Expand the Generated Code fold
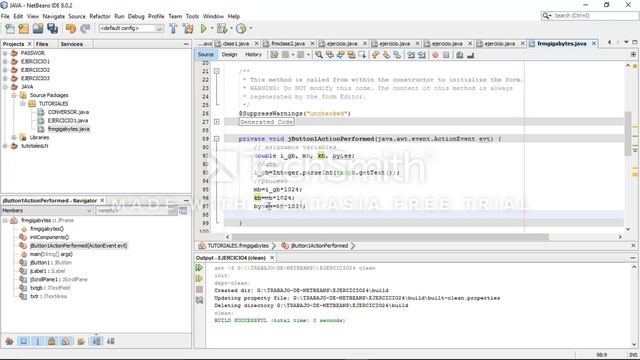Image resolution: width=640 pixels, height=360 pixels. click(x=217, y=122)
